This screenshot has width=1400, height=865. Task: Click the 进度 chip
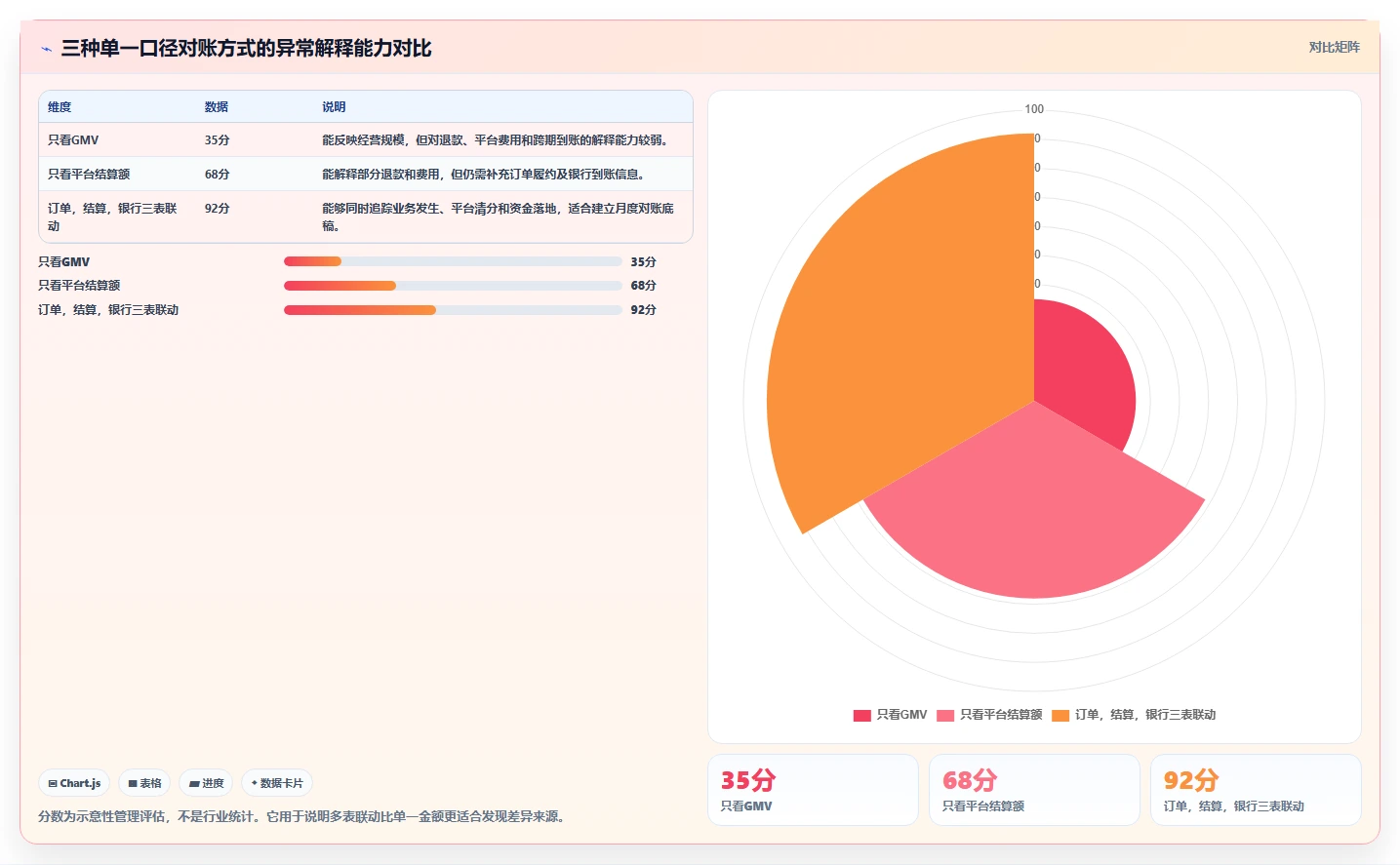pos(206,783)
